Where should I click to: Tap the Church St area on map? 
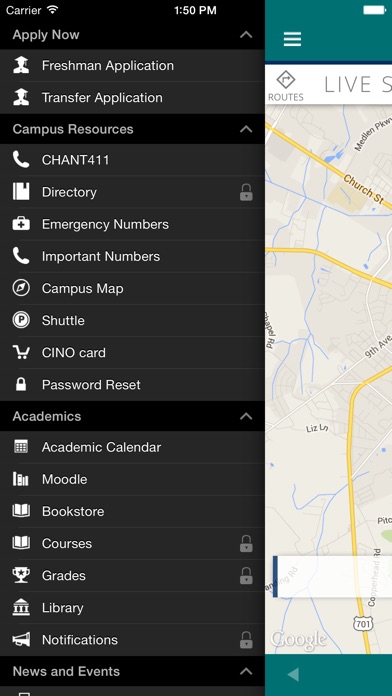[x=363, y=189]
